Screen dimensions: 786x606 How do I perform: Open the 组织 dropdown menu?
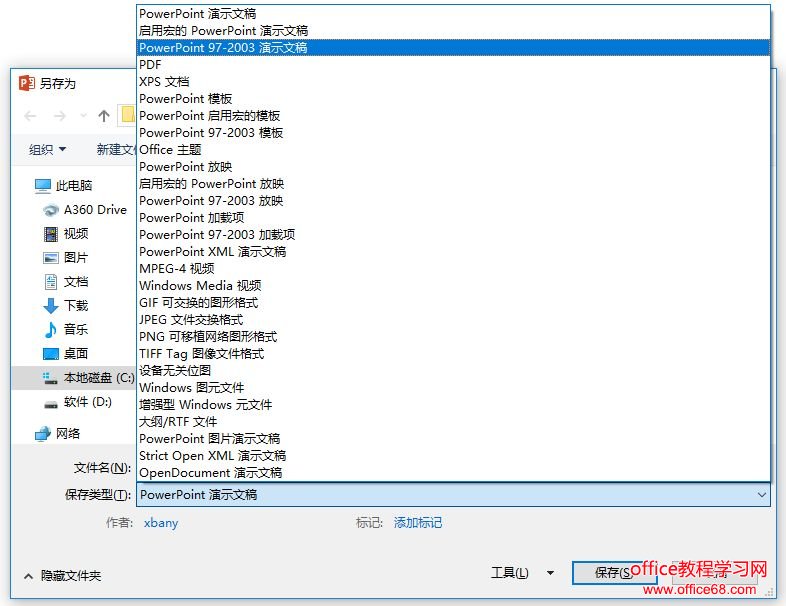coord(47,149)
